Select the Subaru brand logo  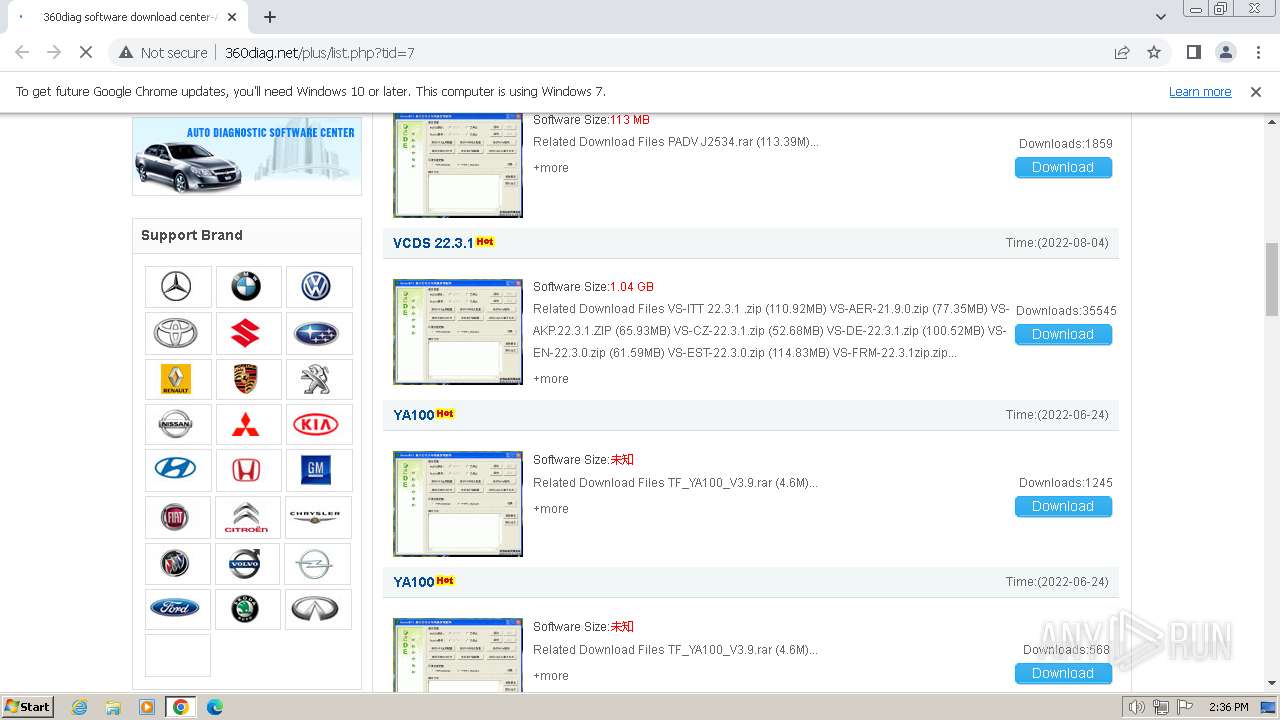click(318, 333)
